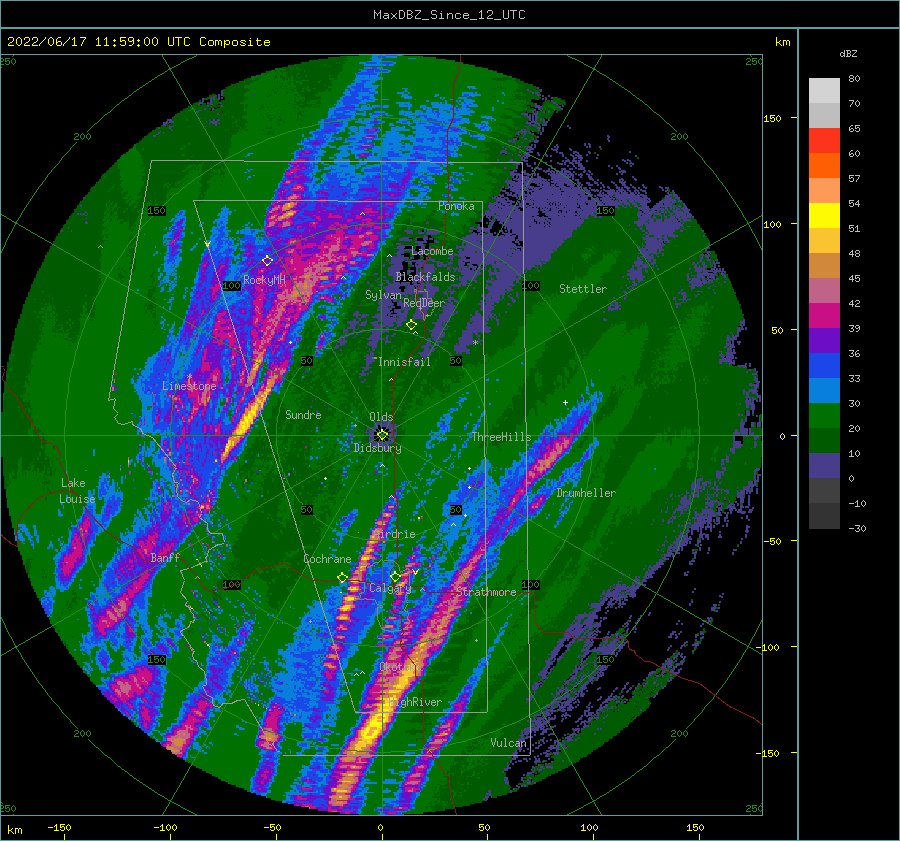900x841 pixels.
Task: Select the radar site marker at Olds
Action: pyautogui.click(x=382, y=435)
